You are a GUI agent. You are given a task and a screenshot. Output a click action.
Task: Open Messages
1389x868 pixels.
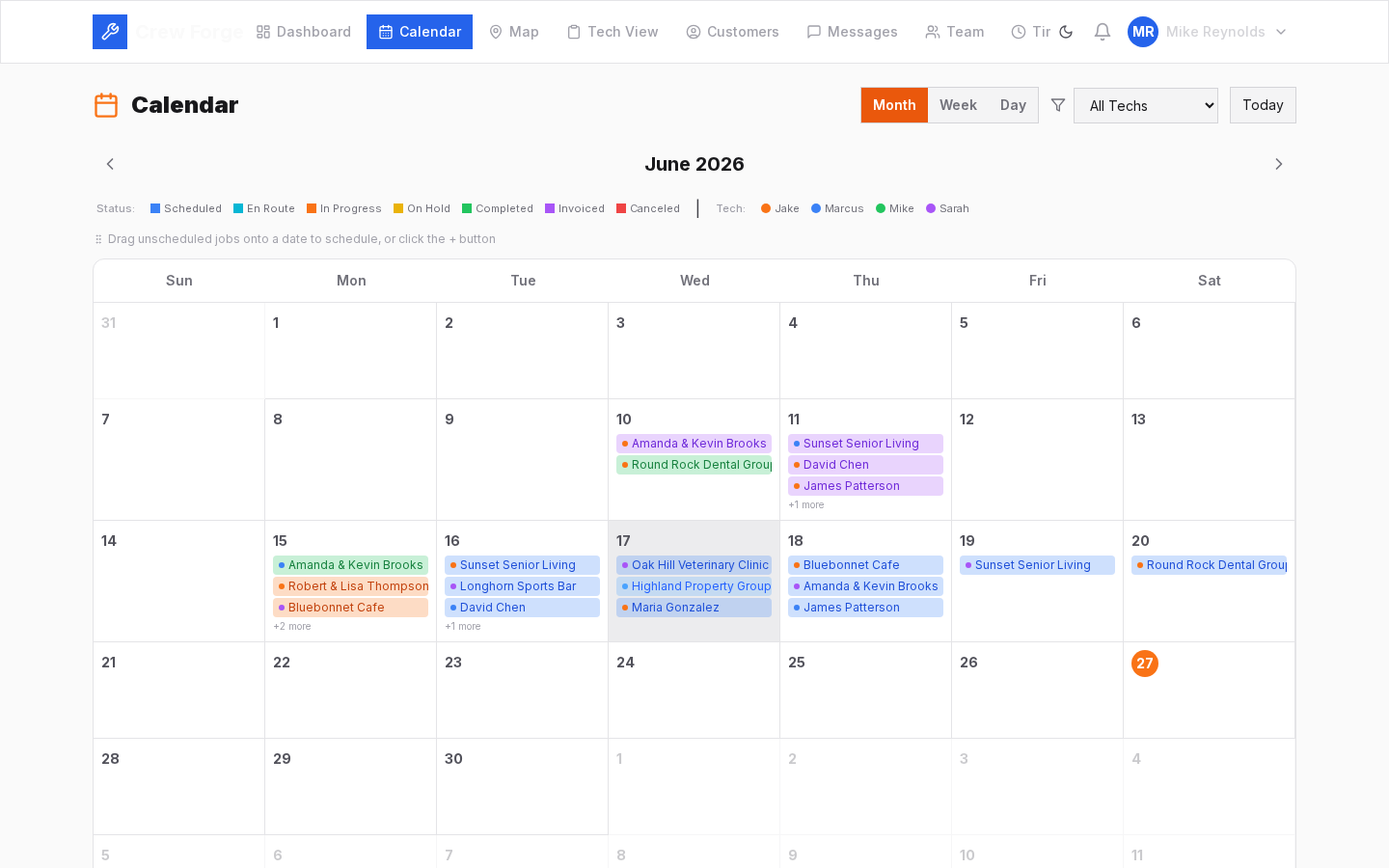(853, 32)
